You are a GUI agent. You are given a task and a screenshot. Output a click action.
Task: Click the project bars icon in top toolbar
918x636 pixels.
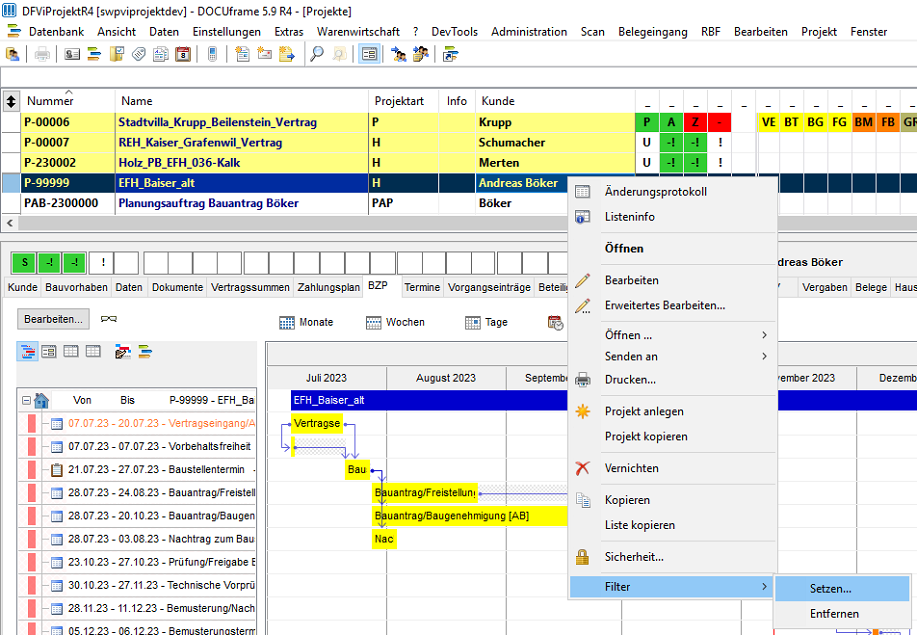click(94, 55)
